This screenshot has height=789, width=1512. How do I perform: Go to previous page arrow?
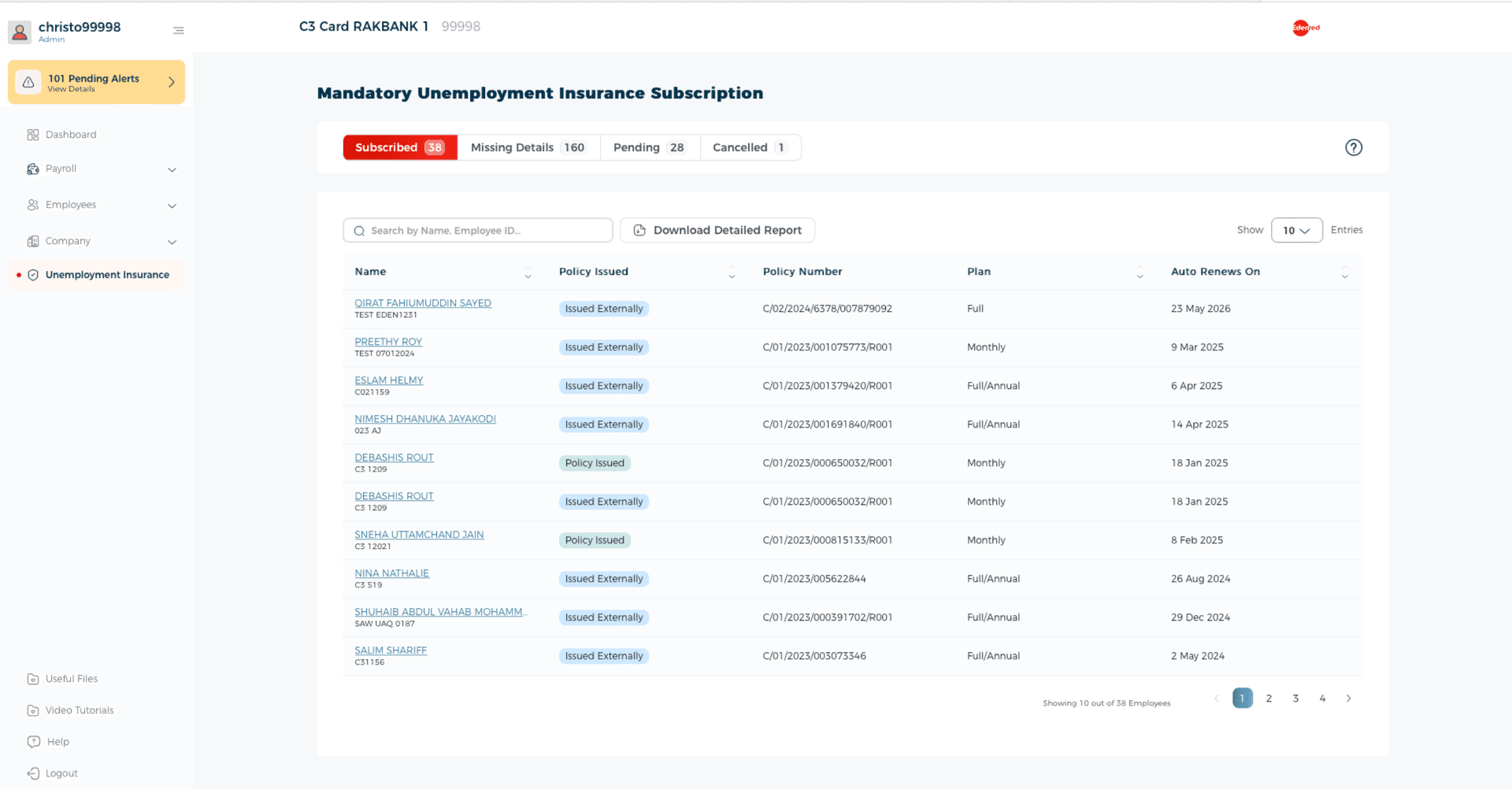pyautogui.click(x=1216, y=698)
